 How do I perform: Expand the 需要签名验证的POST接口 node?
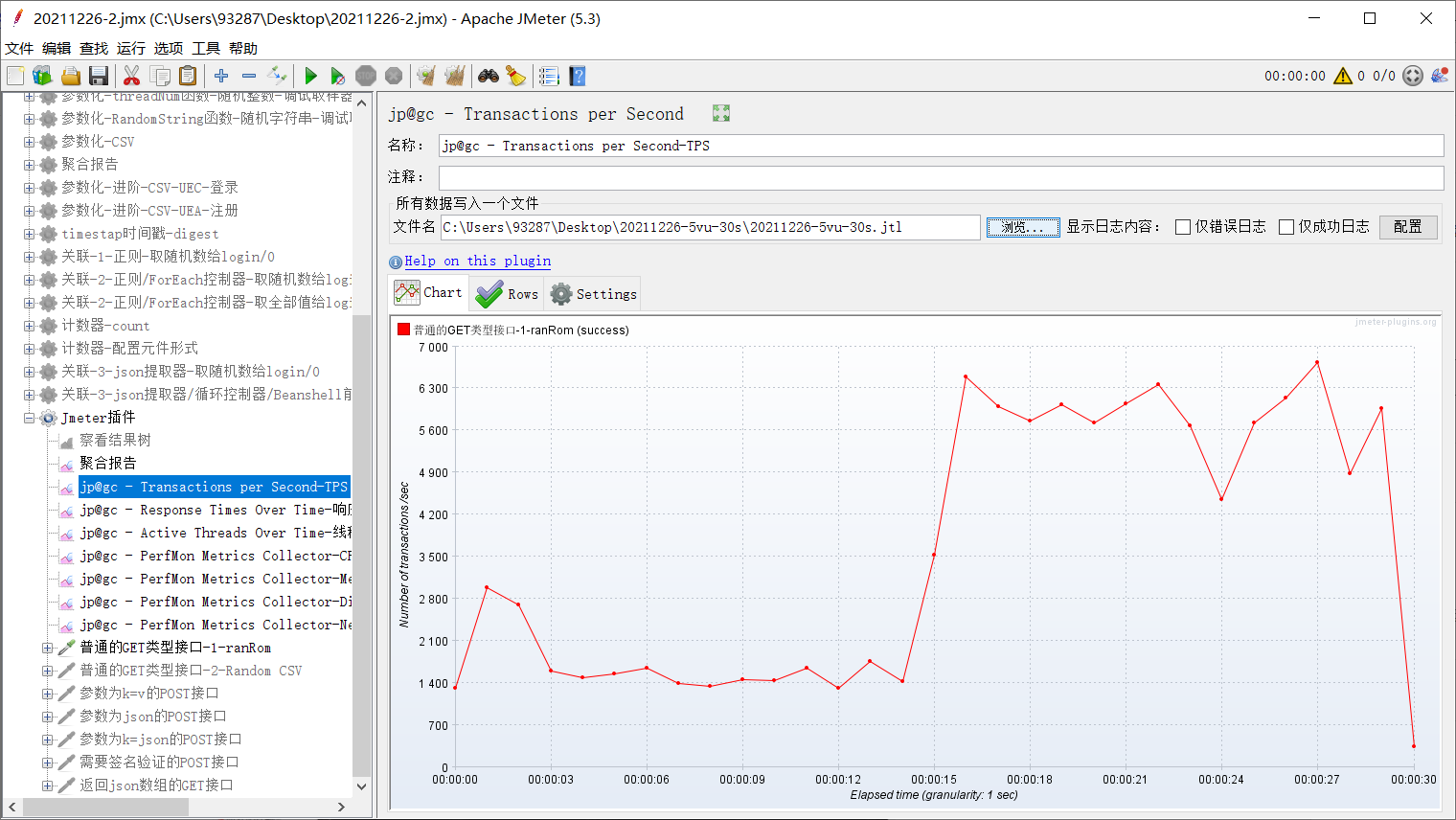pyautogui.click(x=47, y=763)
